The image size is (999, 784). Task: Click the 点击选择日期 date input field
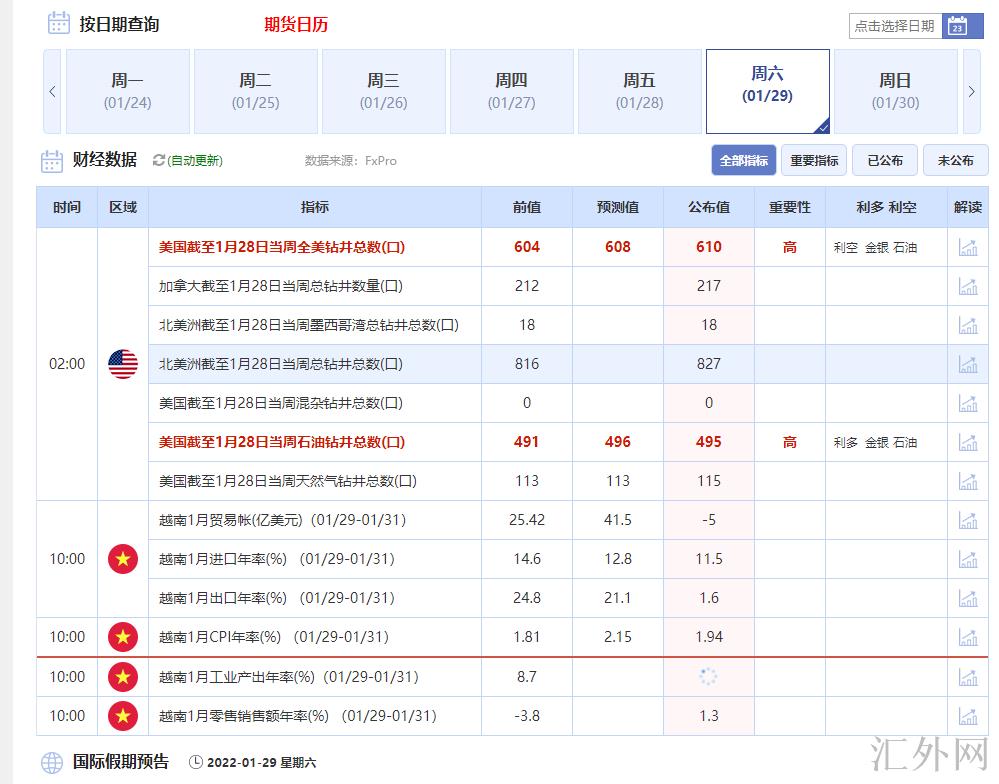(895, 26)
